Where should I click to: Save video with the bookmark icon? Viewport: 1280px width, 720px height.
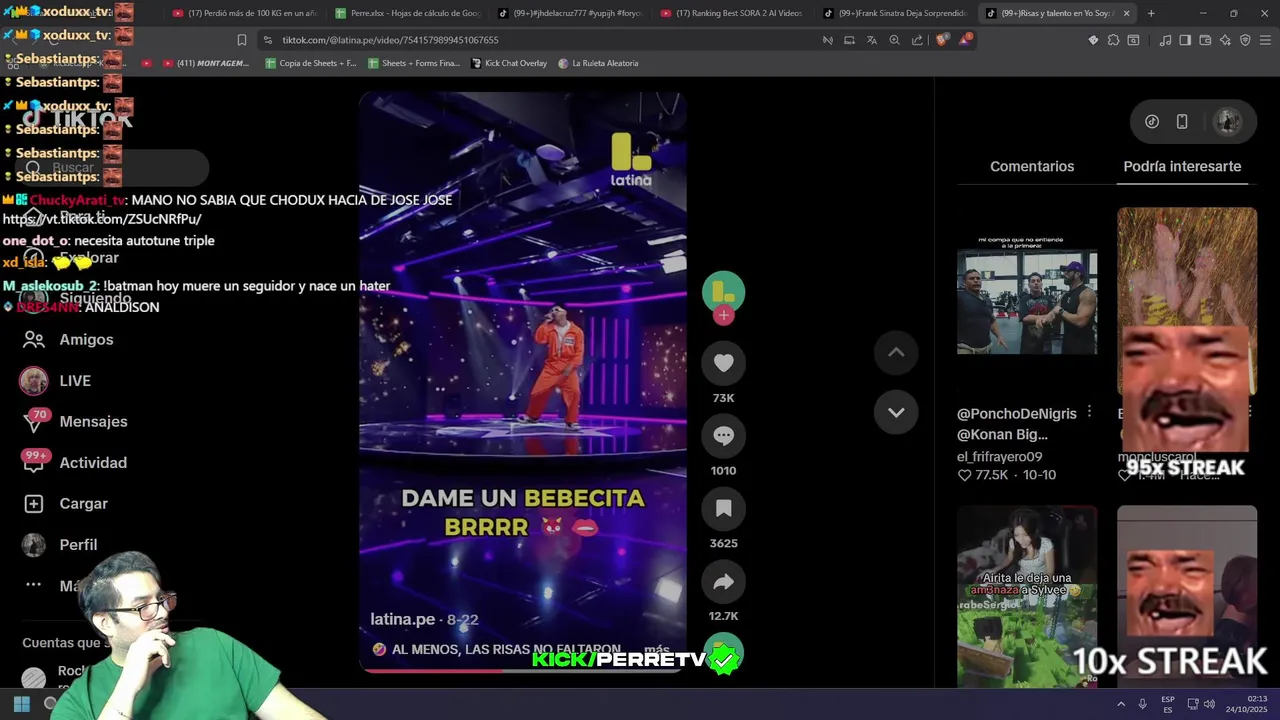tap(723, 509)
